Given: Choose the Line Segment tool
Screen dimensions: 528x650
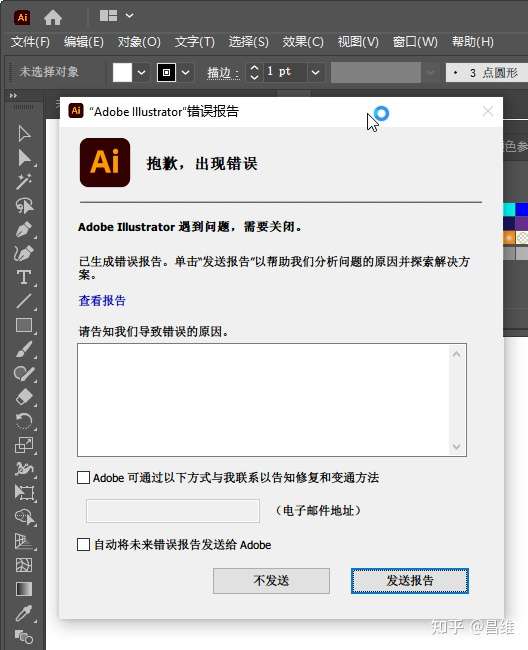Looking at the screenshot, I should point(24,301).
